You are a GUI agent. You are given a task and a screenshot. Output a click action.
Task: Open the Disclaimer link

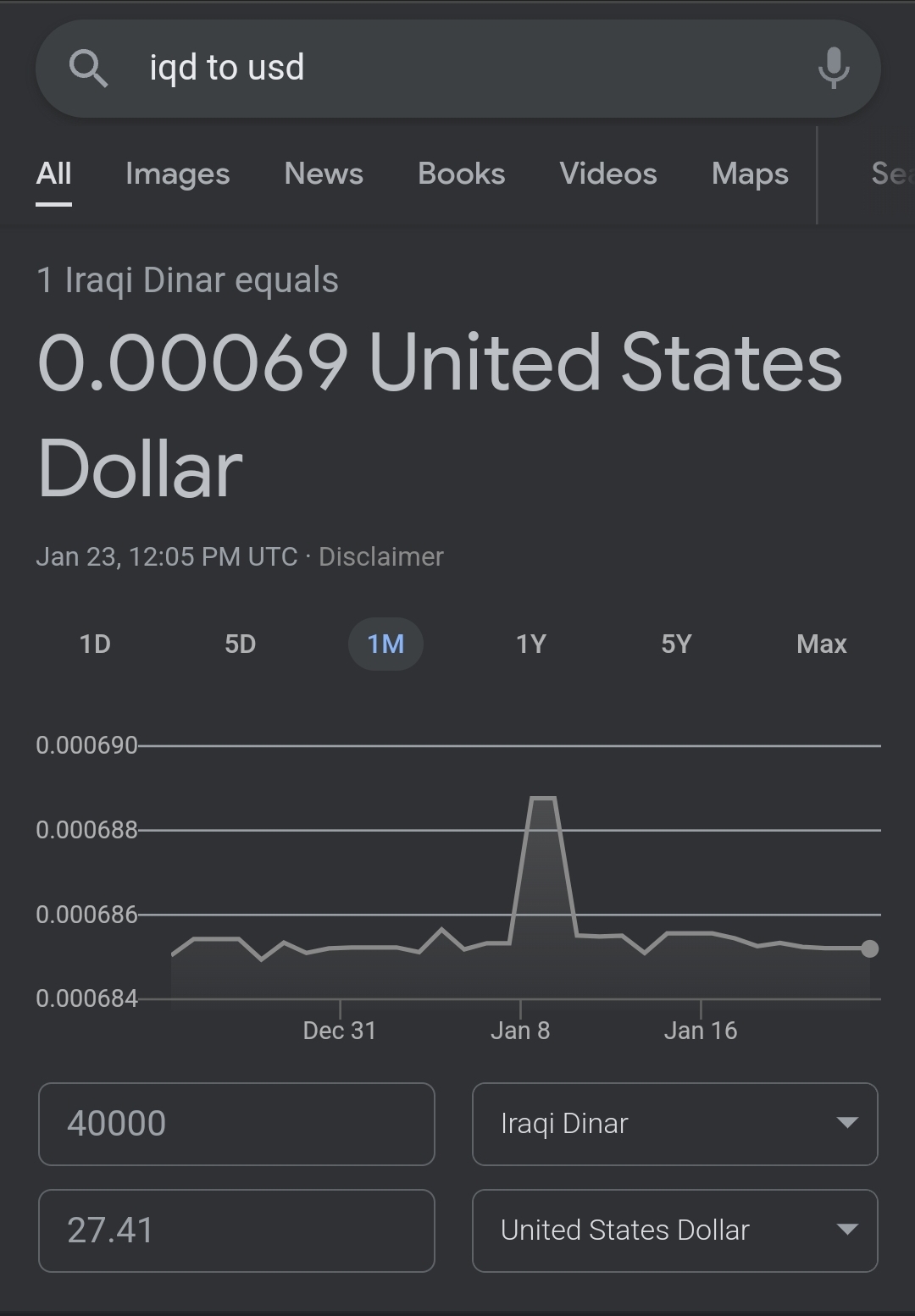coord(380,556)
